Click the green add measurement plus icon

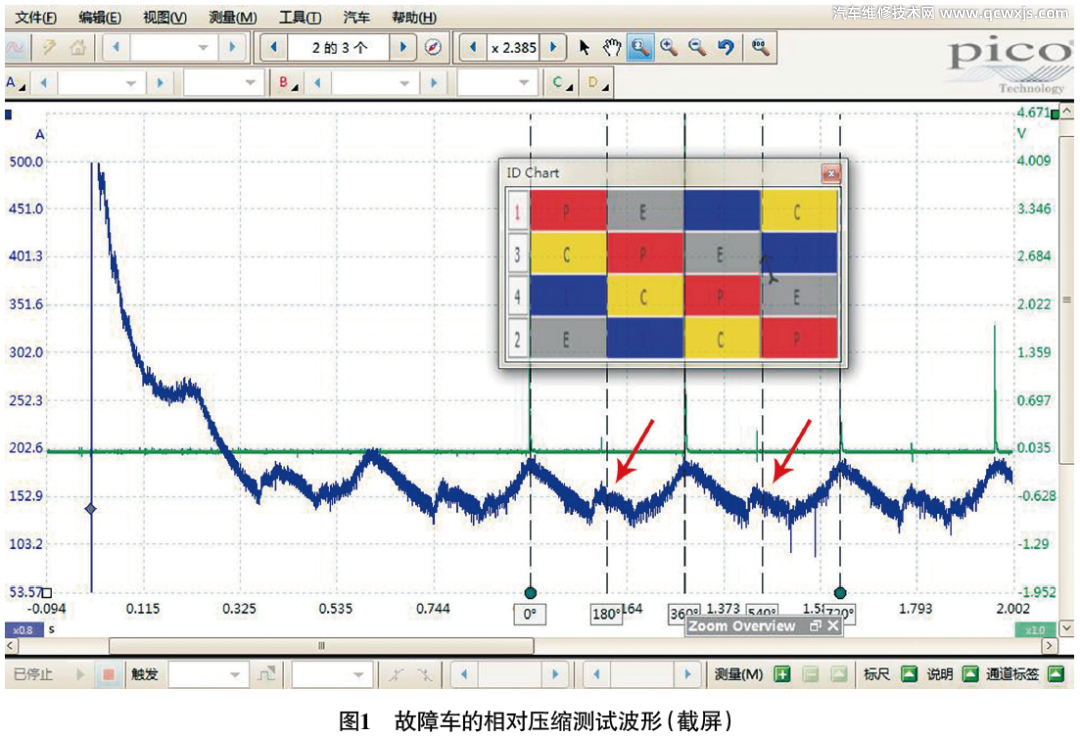pyautogui.click(x=782, y=675)
